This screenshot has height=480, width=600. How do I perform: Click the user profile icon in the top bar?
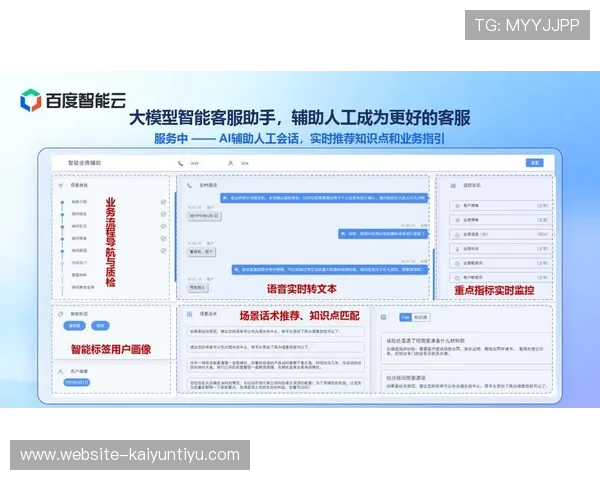[230, 163]
